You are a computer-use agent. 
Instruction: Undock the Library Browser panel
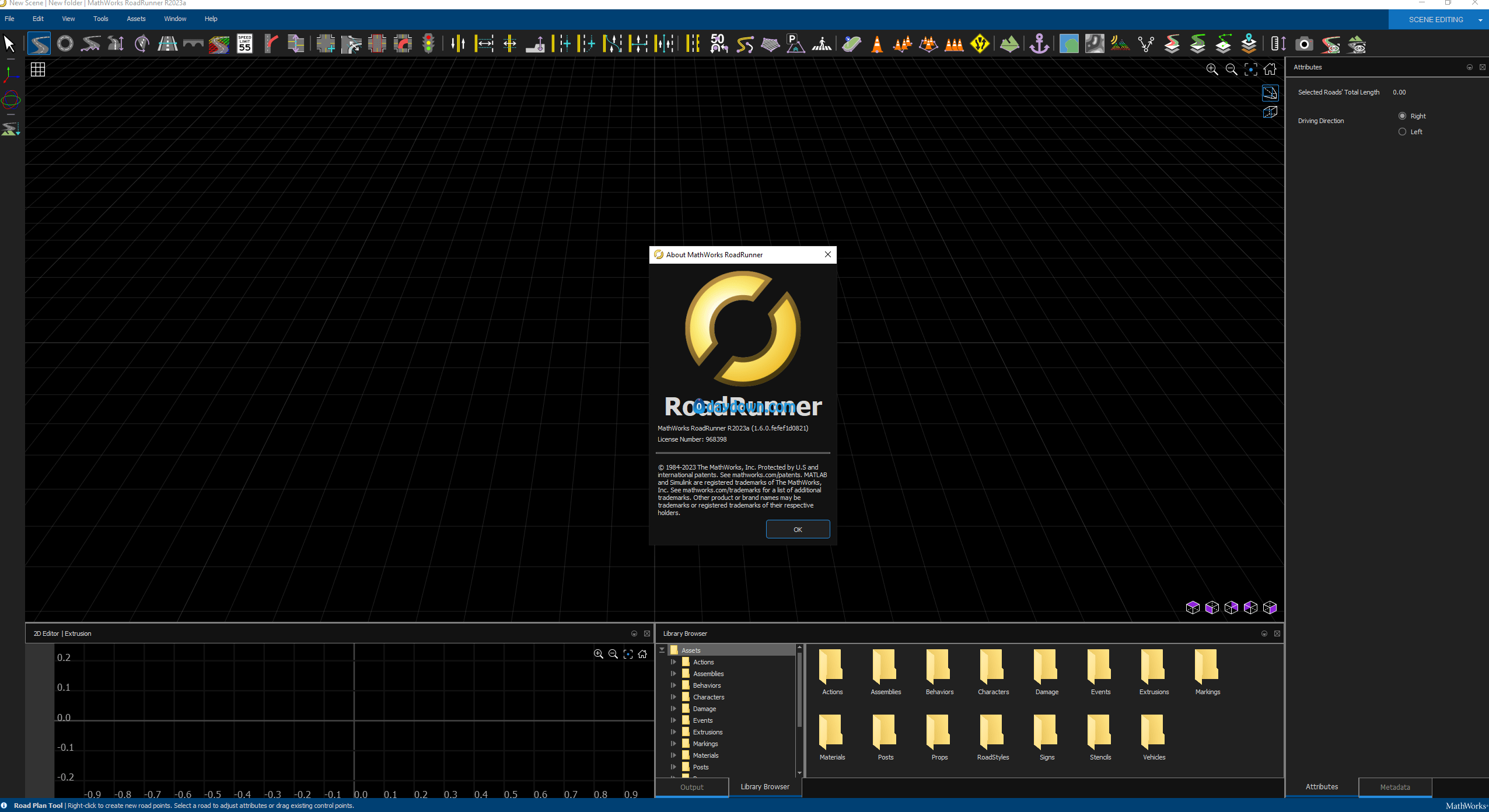(x=1264, y=633)
